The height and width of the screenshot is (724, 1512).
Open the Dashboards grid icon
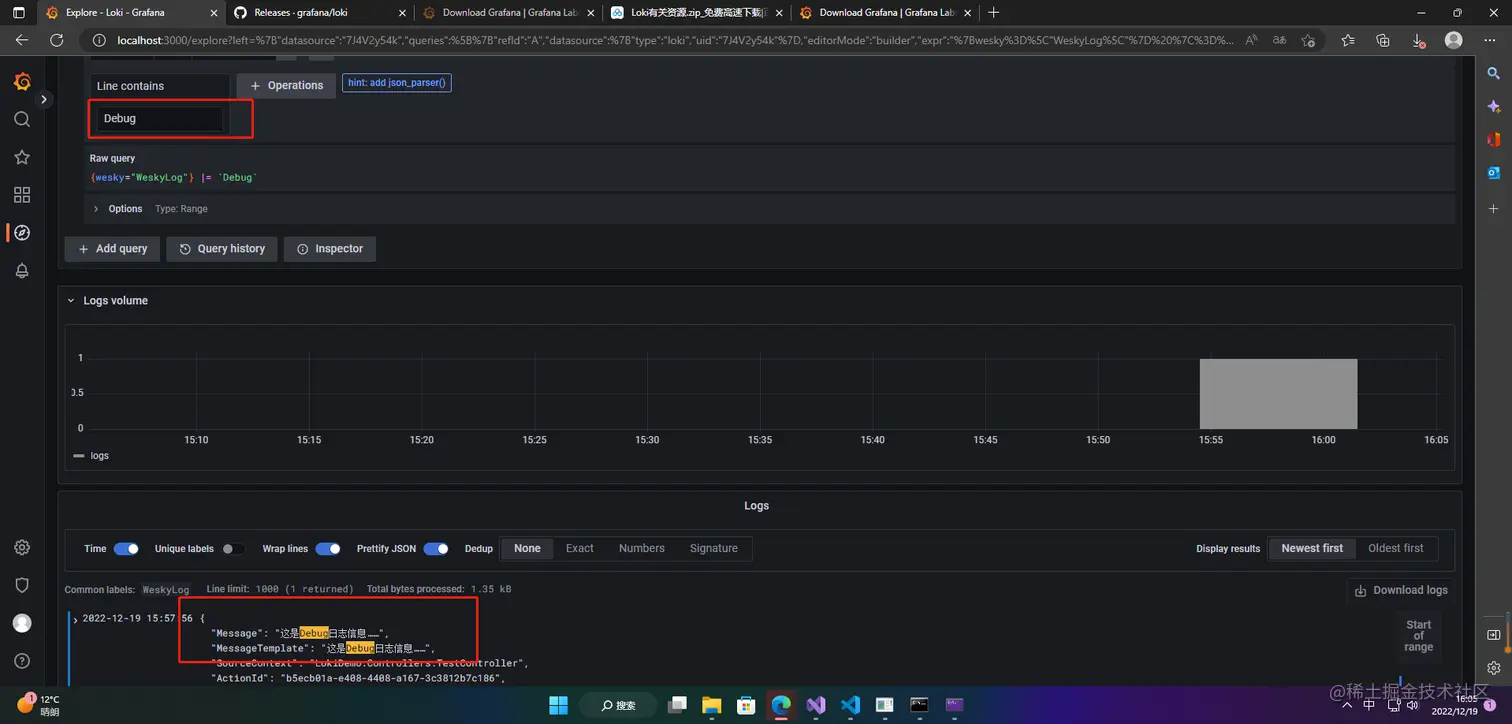pos(22,195)
